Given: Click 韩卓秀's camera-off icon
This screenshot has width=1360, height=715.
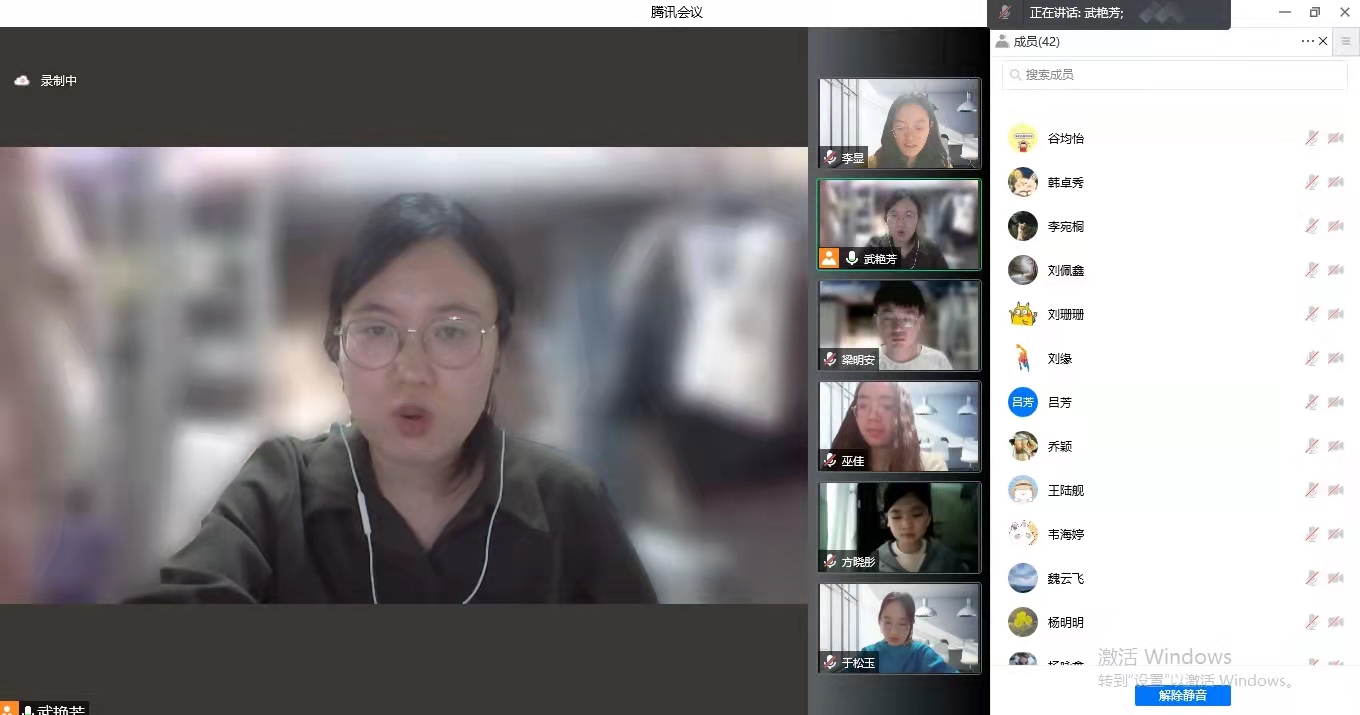Looking at the screenshot, I should [x=1335, y=182].
